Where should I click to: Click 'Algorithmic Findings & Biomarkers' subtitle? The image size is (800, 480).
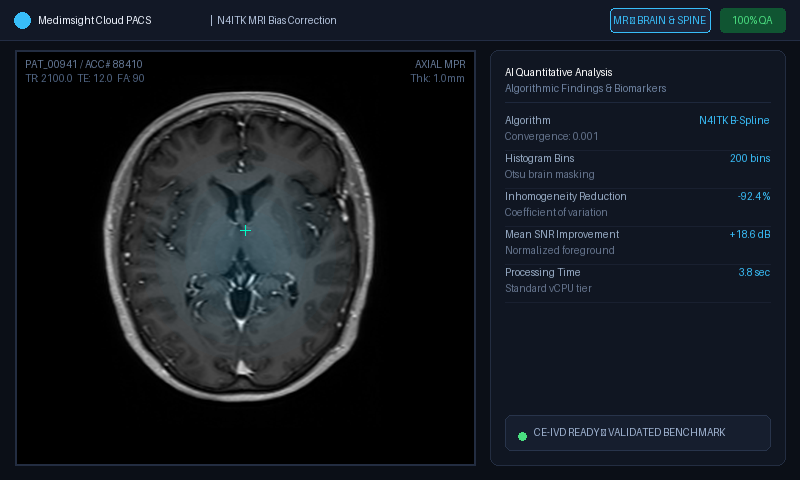click(x=585, y=88)
